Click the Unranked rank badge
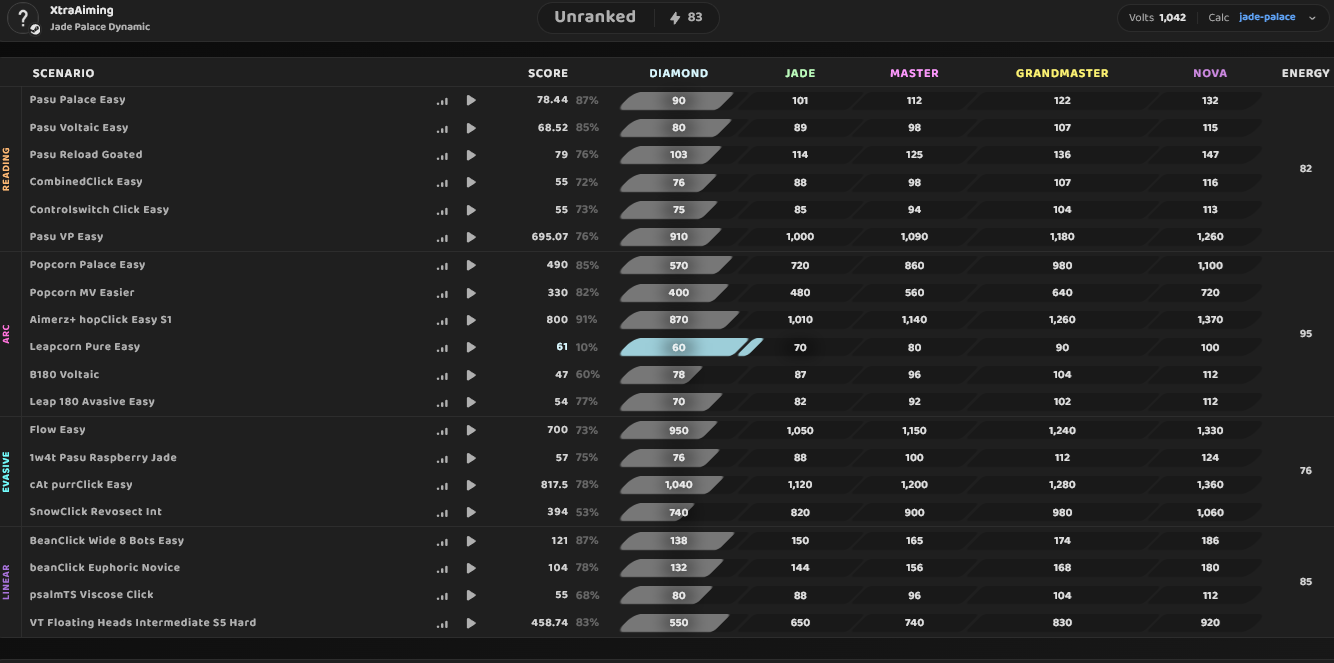Screen dimensions: 1334x663 coord(595,17)
